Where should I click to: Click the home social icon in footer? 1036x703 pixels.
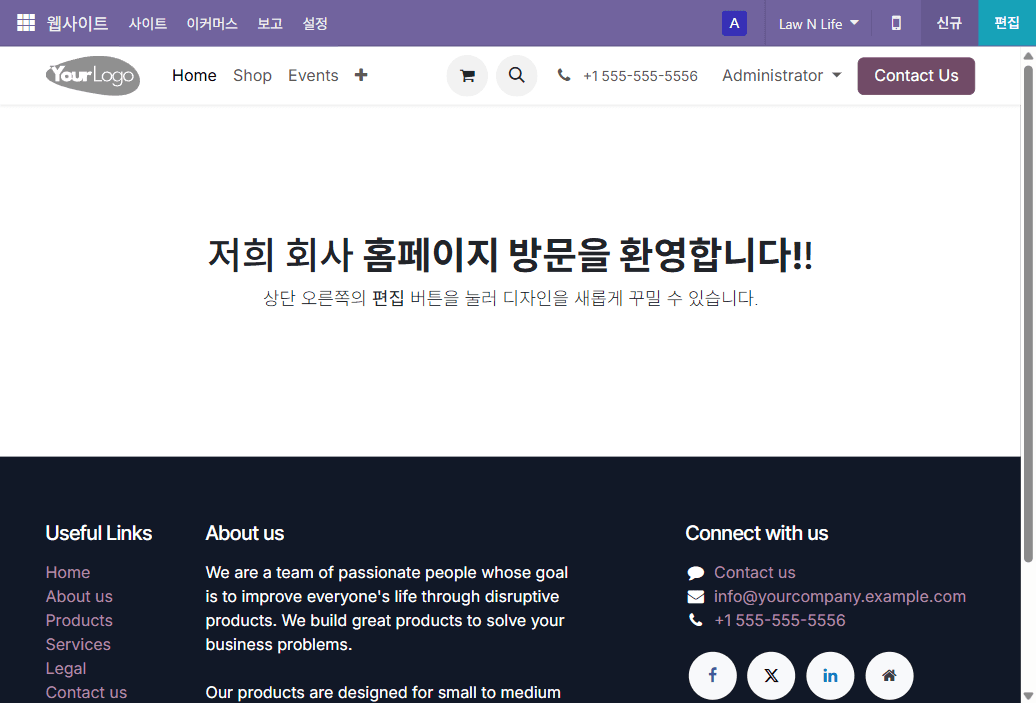tap(889, 675)
